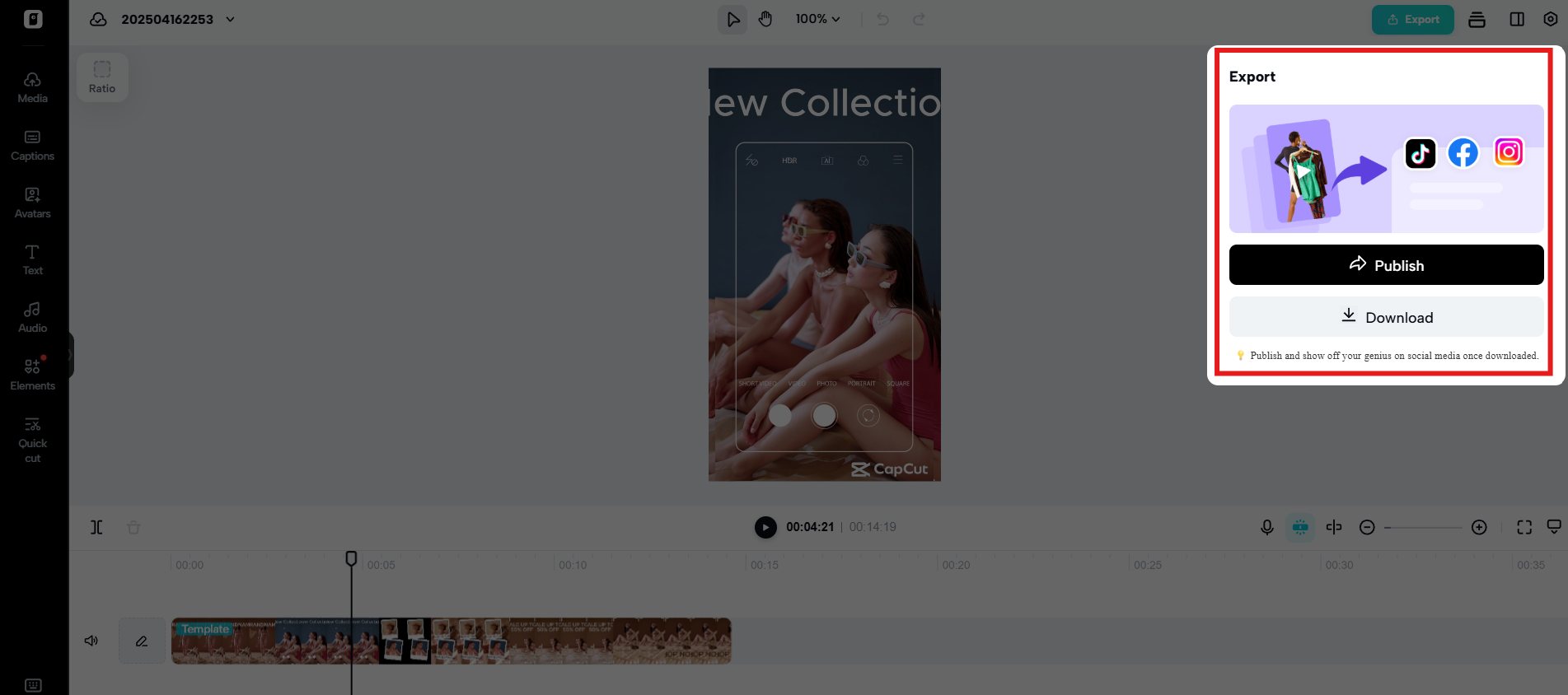Click the current time 00:04:21 readout
The width and height of the screenshot is (1568, 695).
point(810,527)
